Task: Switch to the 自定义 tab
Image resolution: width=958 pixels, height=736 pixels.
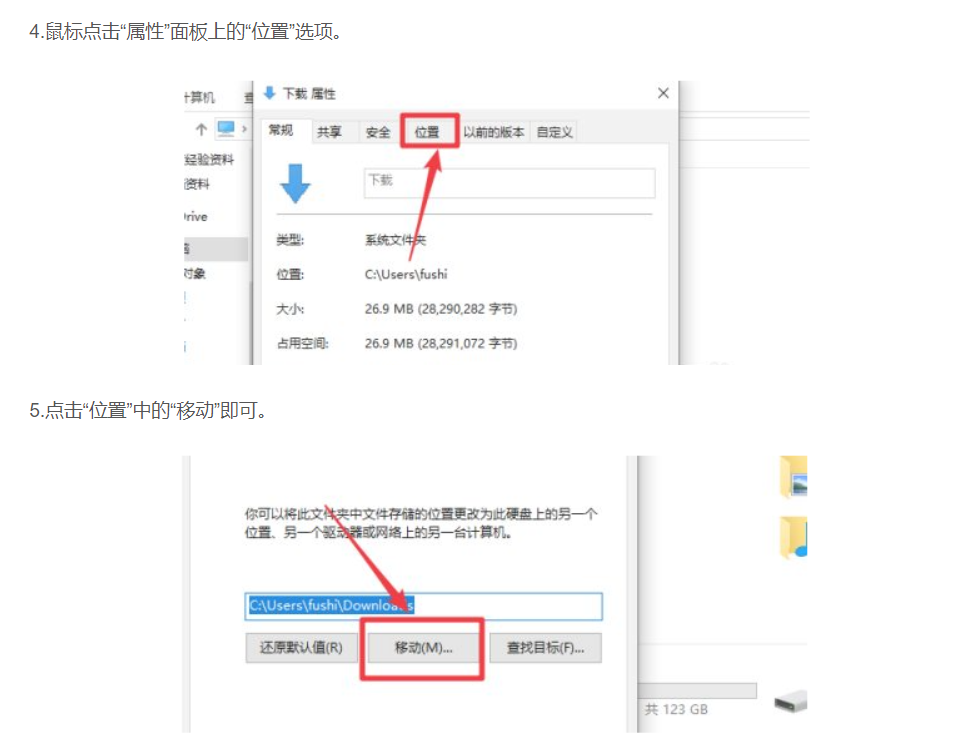Action: point(554,132)
